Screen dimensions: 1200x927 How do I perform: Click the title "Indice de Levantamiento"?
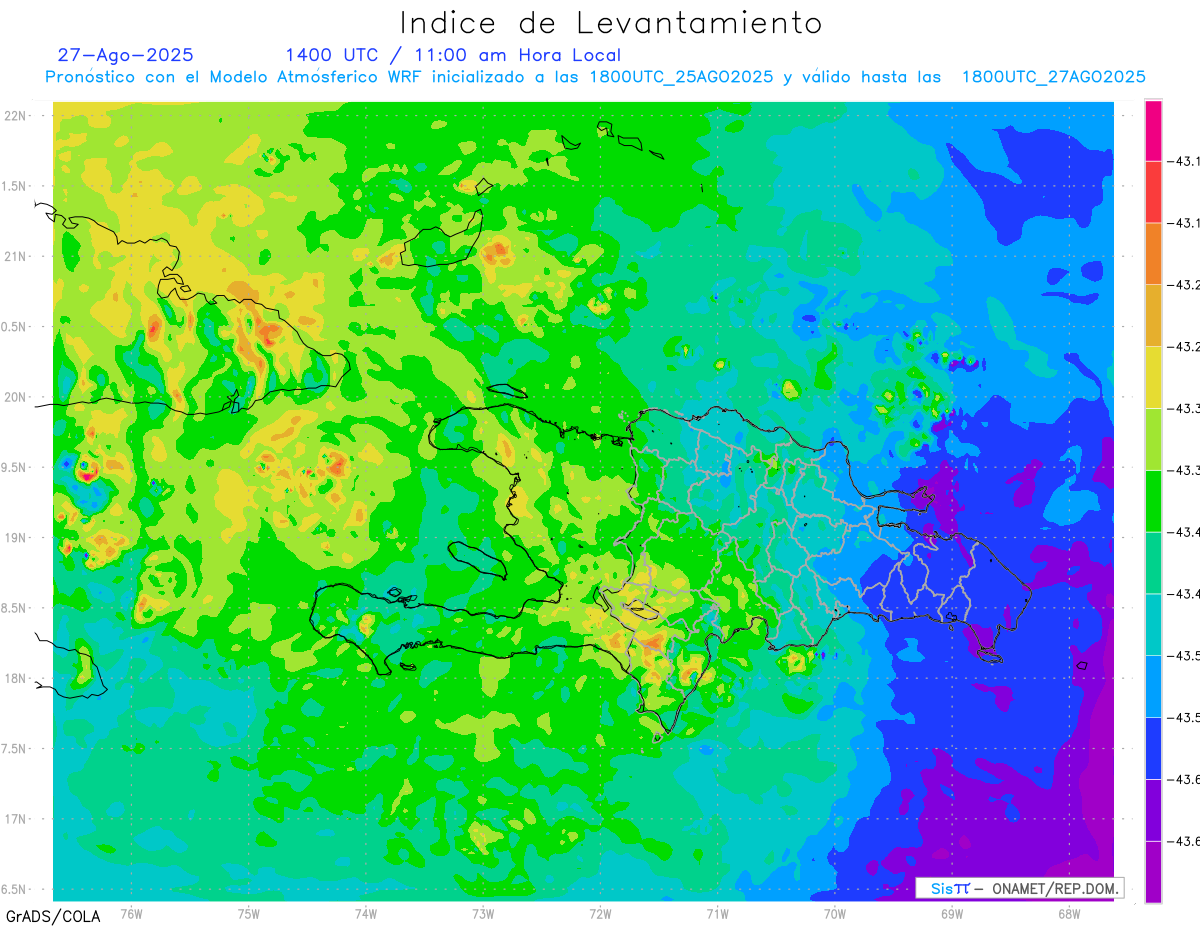[611, 22]
